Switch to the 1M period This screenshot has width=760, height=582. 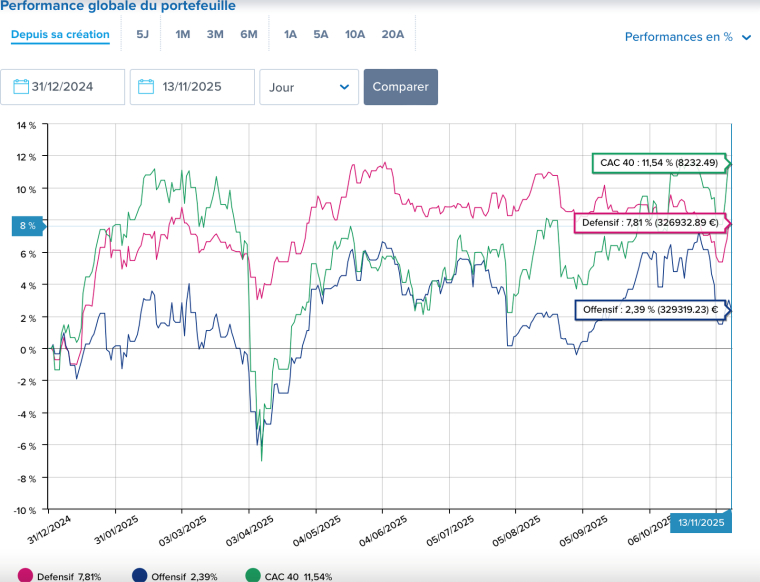tap(183, 34)
